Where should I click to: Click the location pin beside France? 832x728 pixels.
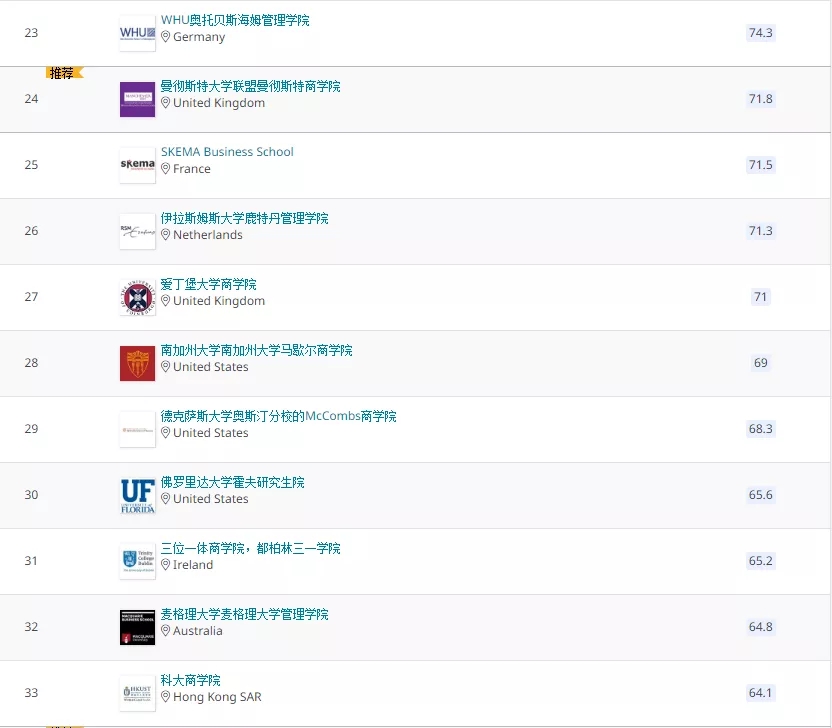pyautogui.click(x=166, y=169)
